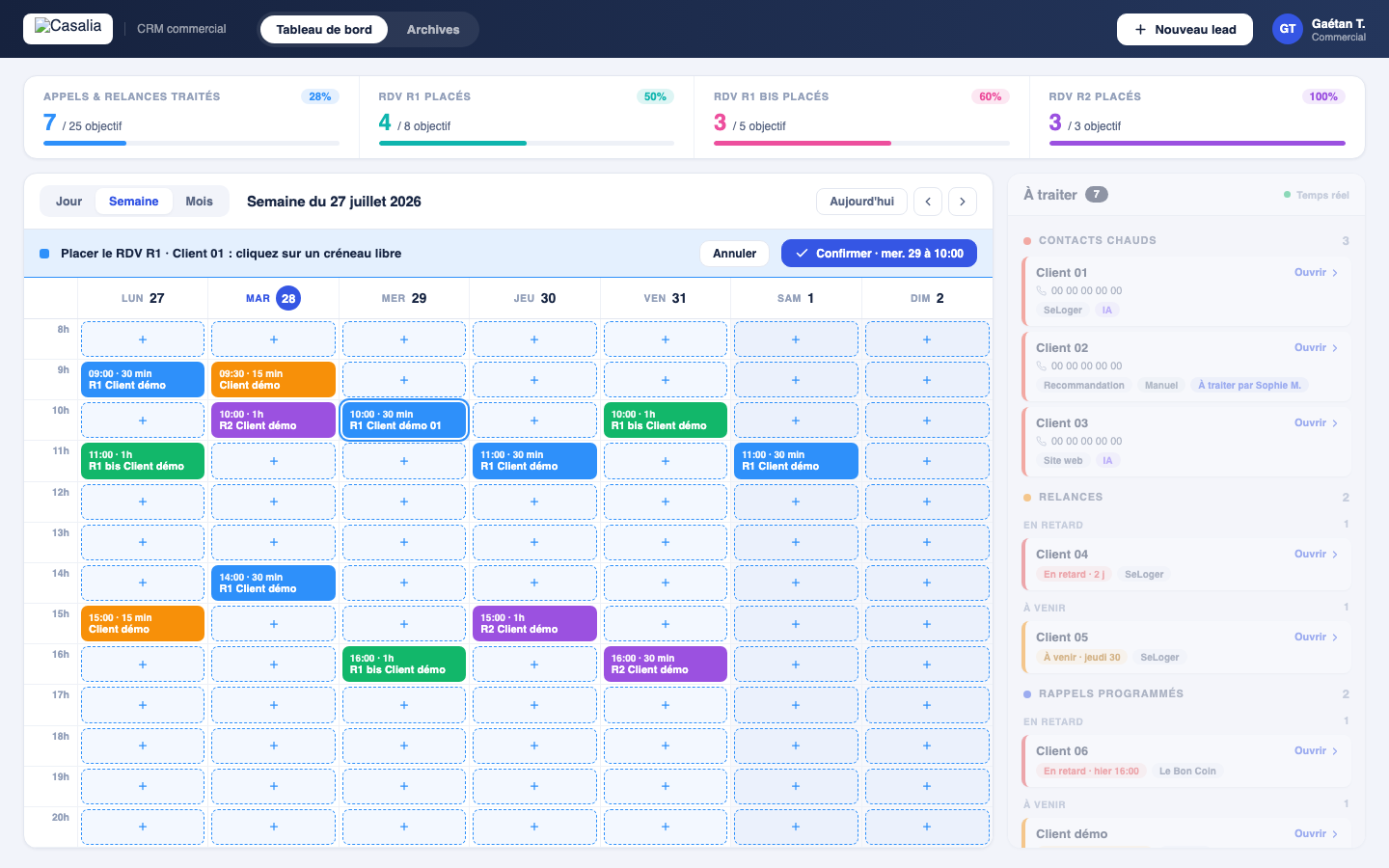Click the plus in Wednesday's 9h slot
The height and width of the screenshot is (868, 1389).
(404, 380)
